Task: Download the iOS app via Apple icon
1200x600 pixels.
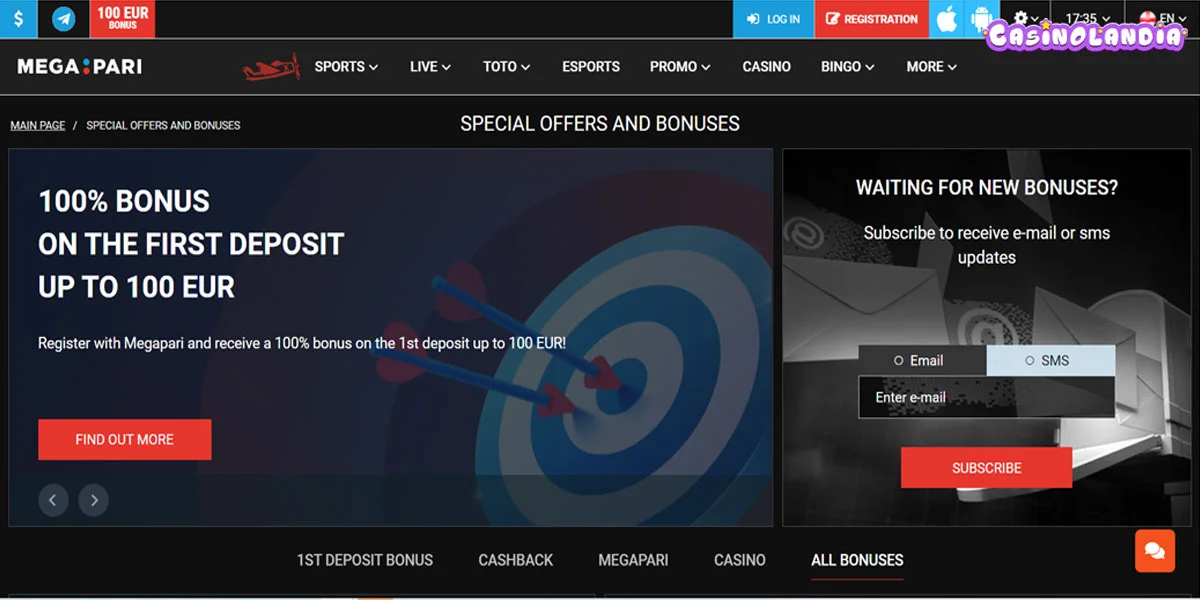Action: coord(946,19)
